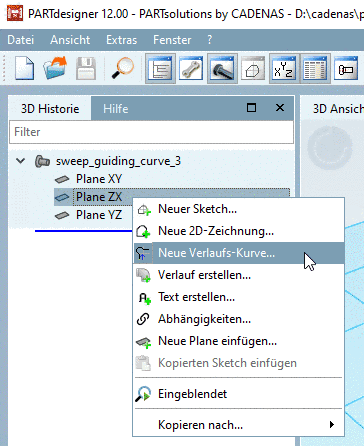Click the PARTdesigner application title icon

[x=15, y=13]
